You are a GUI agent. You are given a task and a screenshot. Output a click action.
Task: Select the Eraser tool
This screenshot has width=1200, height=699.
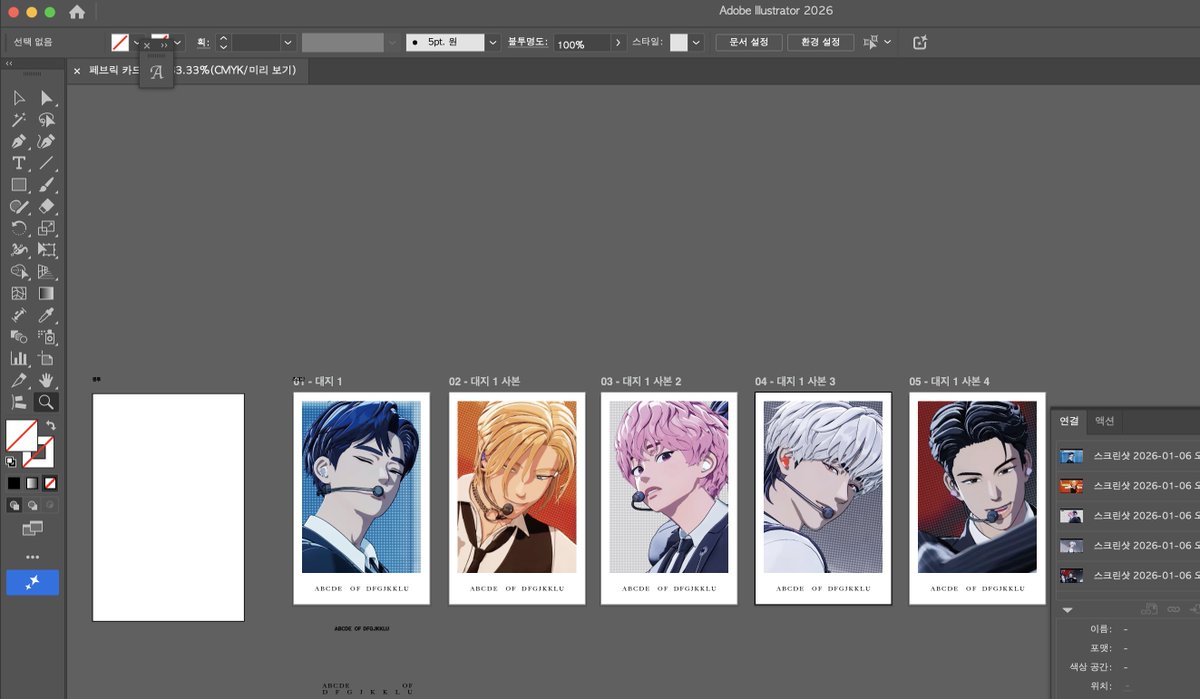[46, 206]
